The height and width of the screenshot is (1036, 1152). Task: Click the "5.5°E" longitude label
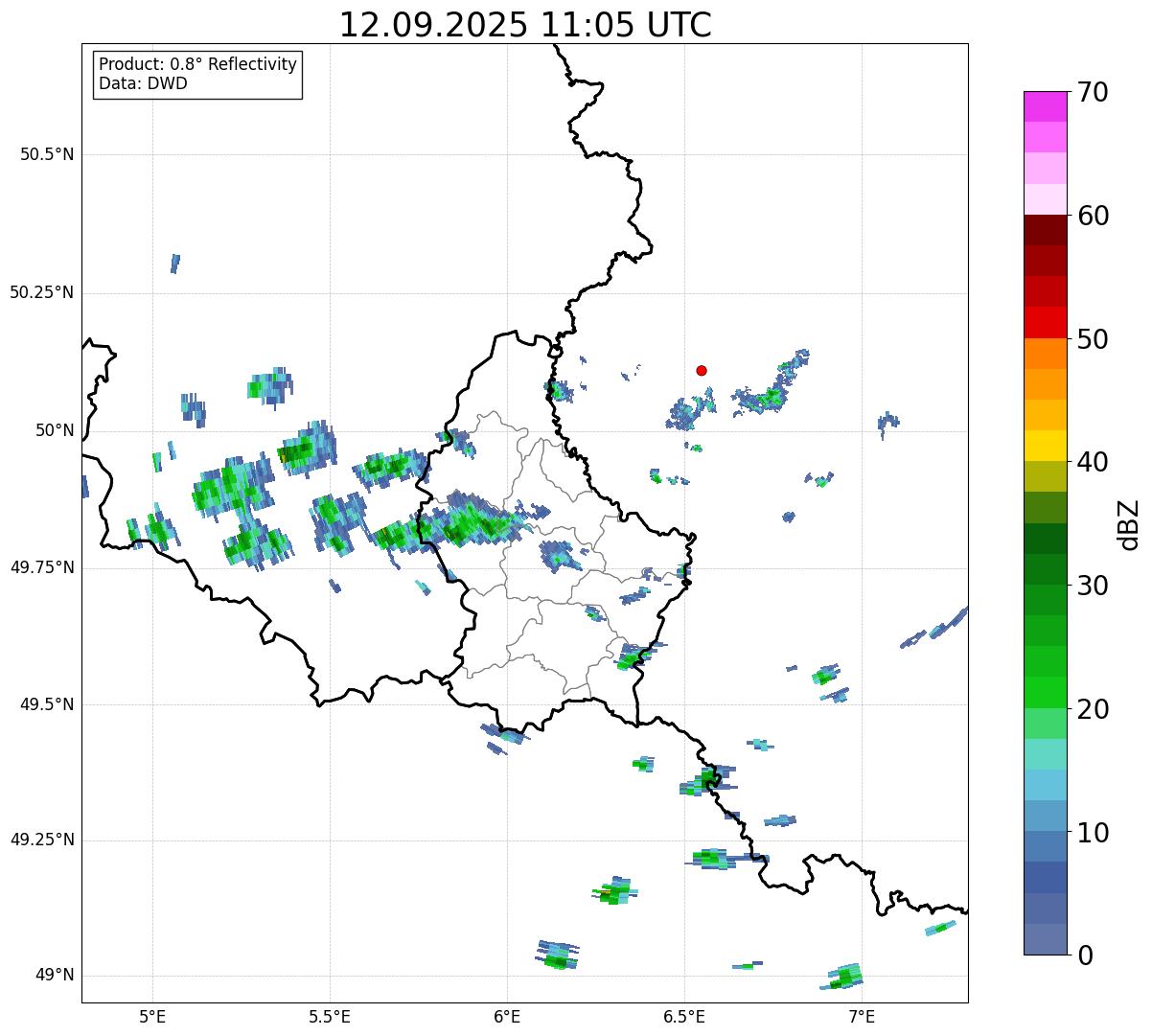point(330,1016)
